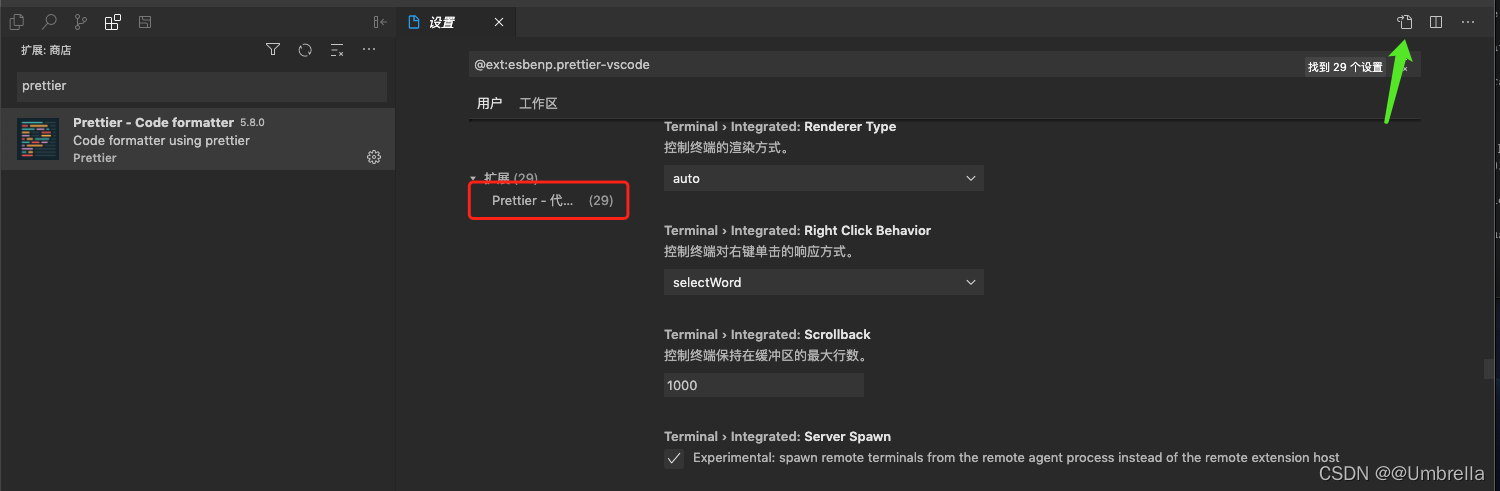Click the Right Click Behavior setting title
The width and height of the screenshot is (1500, 491).
(797, 230)
